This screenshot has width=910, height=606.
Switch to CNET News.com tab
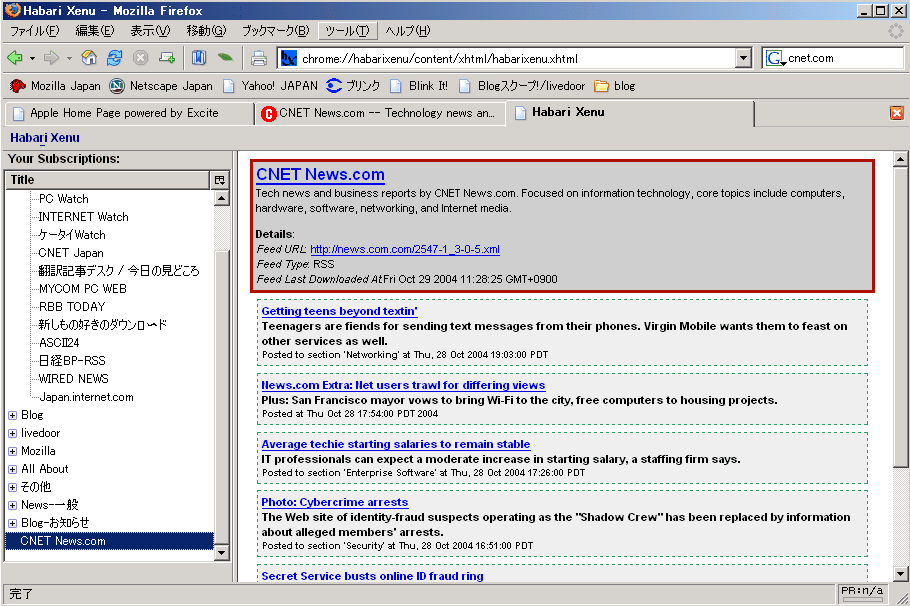(380, 113)
